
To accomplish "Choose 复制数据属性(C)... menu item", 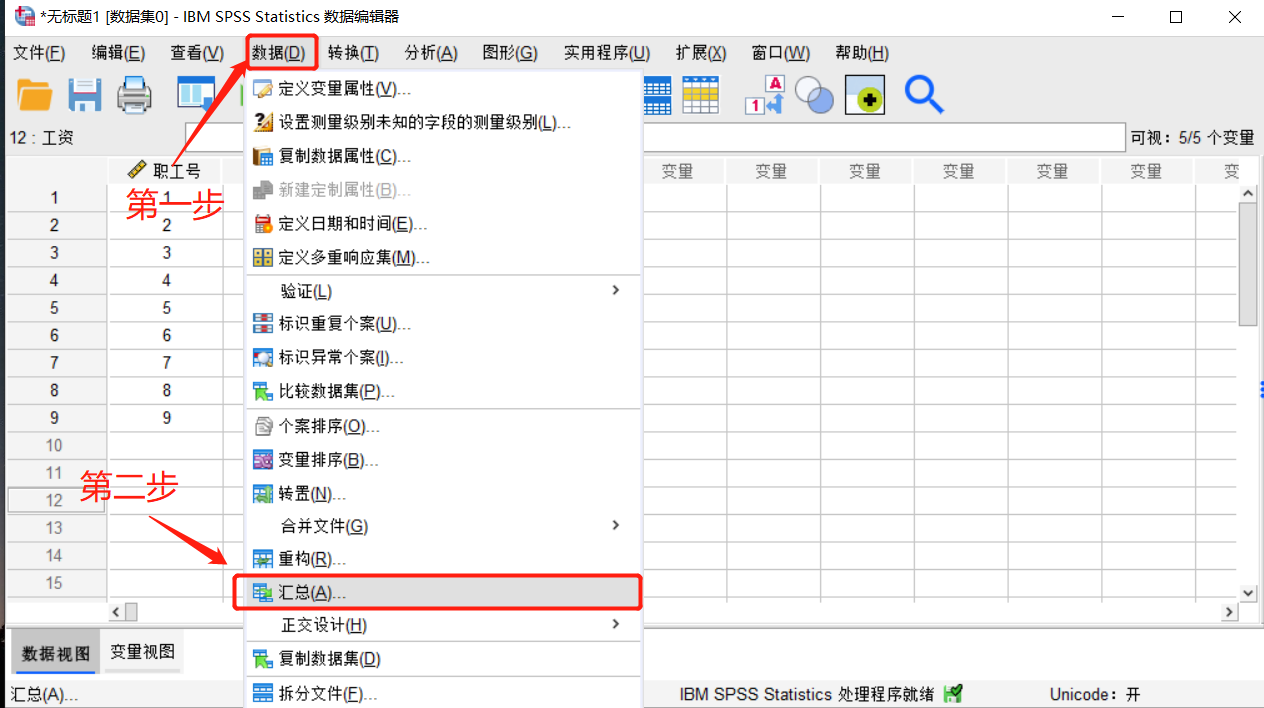I will point(443,156).
